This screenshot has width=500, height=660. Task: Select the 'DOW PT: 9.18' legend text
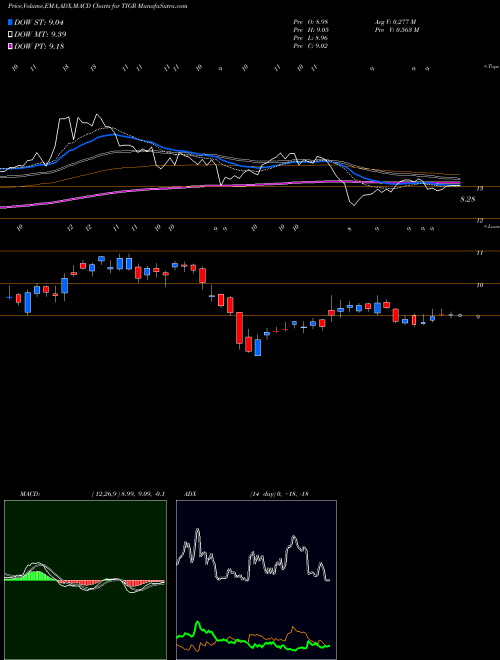[39, 46]
